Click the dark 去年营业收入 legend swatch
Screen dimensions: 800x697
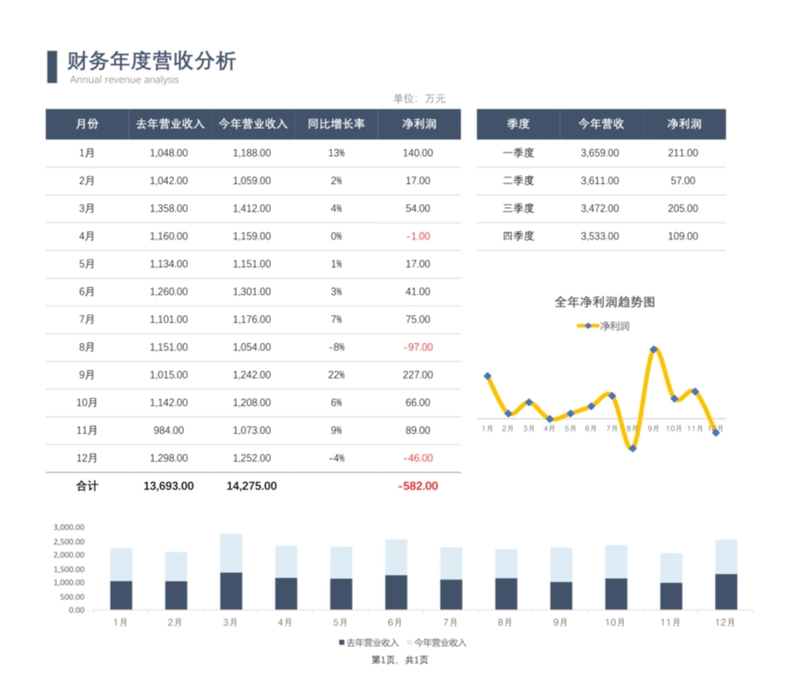(x=339, y=642)
